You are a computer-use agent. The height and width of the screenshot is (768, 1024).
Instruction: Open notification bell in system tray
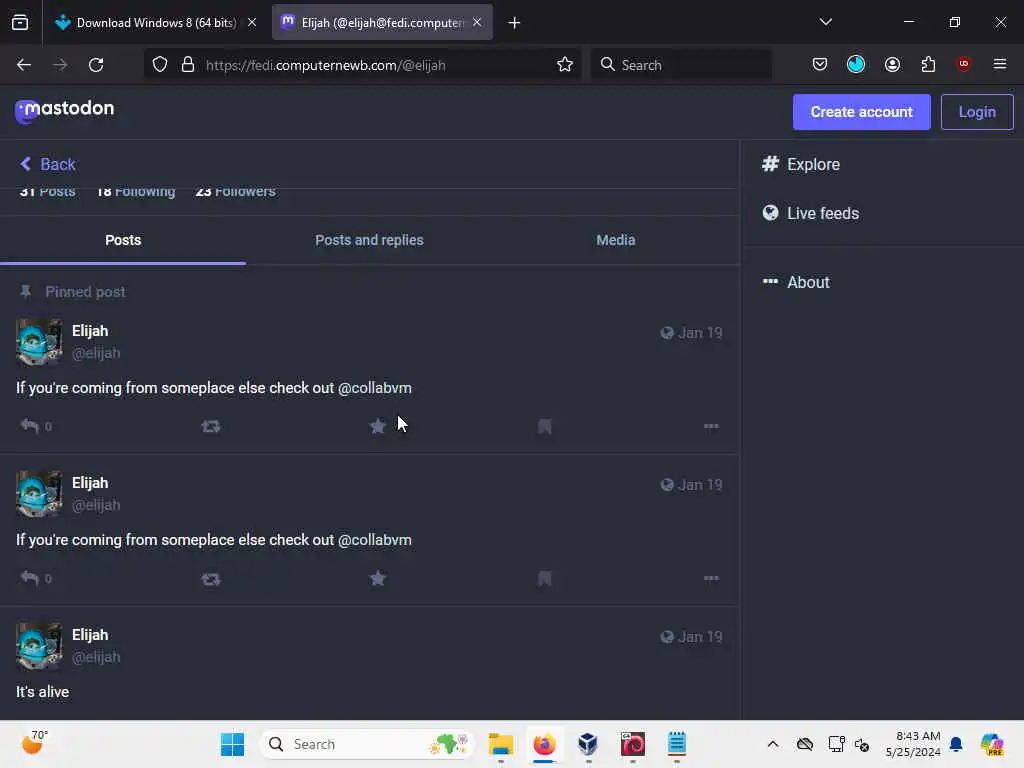(x=956, y=744)
